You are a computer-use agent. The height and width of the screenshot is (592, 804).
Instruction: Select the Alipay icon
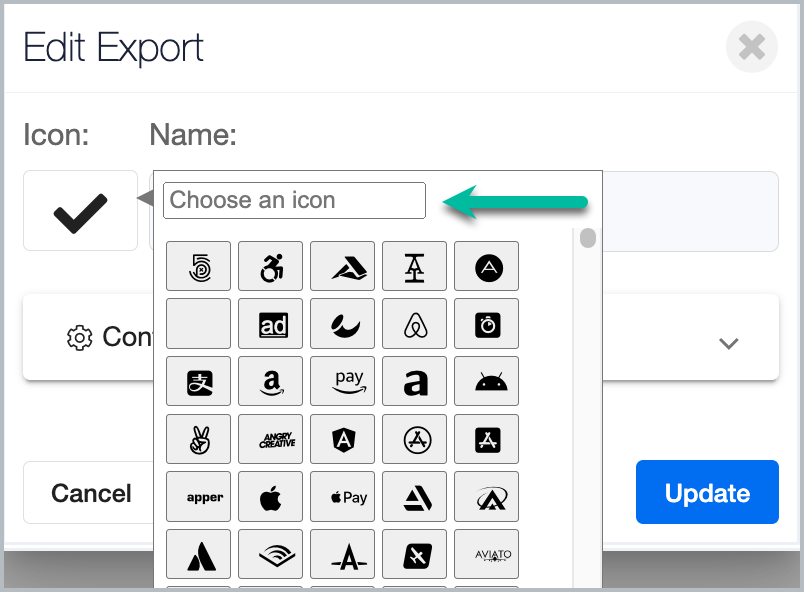tap(198, 381)
